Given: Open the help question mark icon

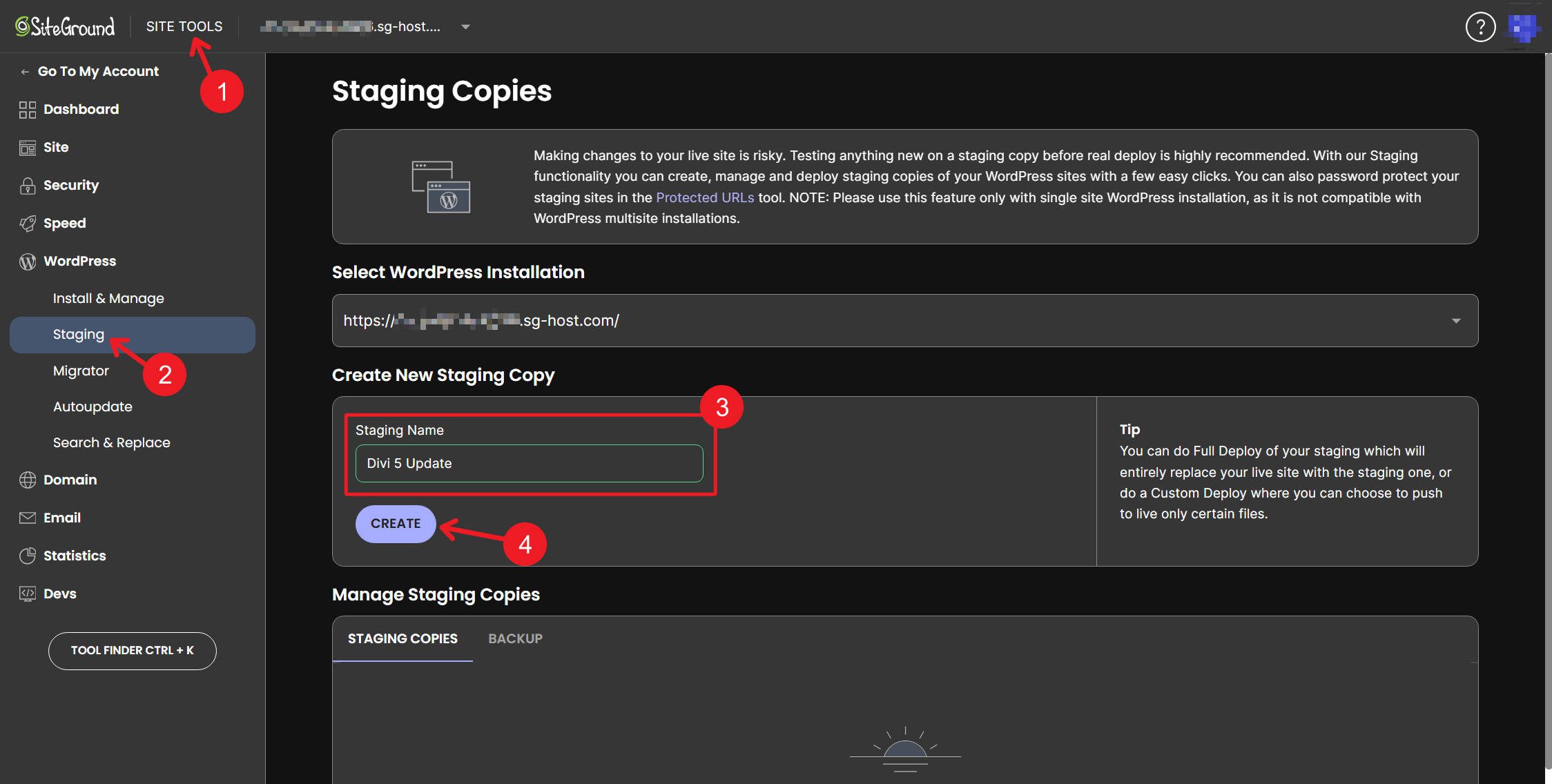Looking at the screenshot, I should point(1480,26).
